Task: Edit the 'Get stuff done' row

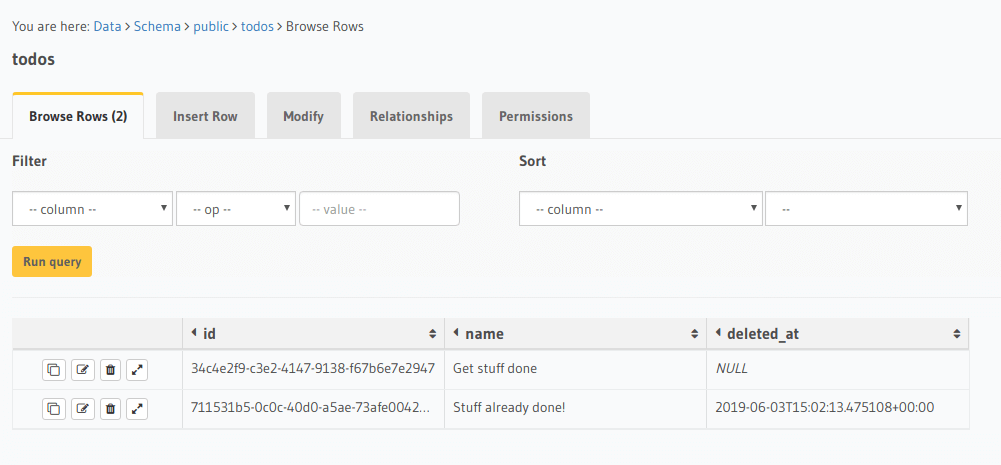Action: 82,370
